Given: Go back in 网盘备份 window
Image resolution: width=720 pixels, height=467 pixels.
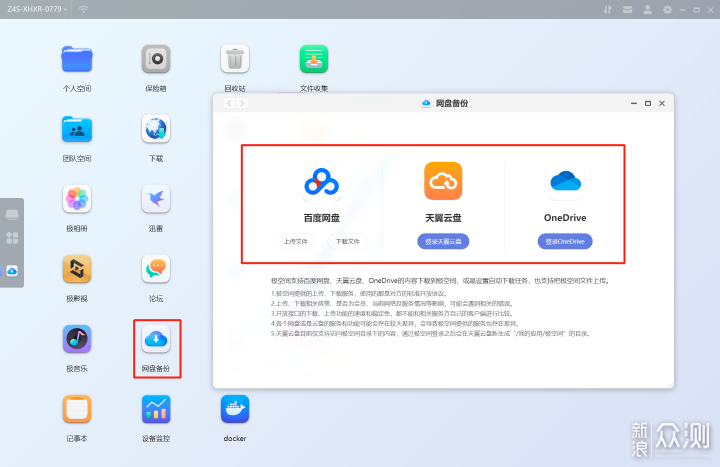Looking at the screenshot, I should coord(230,103).
